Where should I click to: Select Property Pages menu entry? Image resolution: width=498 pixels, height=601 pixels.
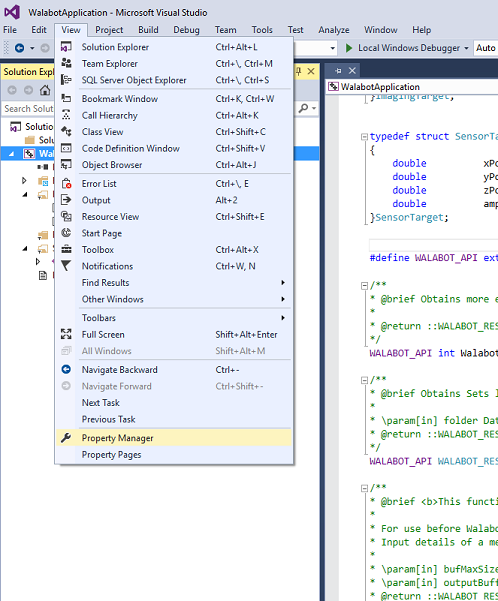[x=174, y=455]
